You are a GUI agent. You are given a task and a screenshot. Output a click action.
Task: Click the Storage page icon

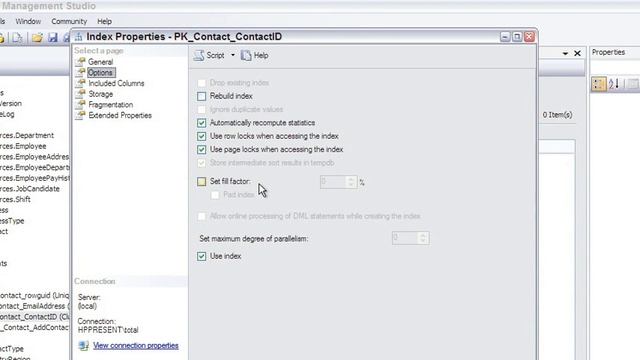[x=81, y=93]
